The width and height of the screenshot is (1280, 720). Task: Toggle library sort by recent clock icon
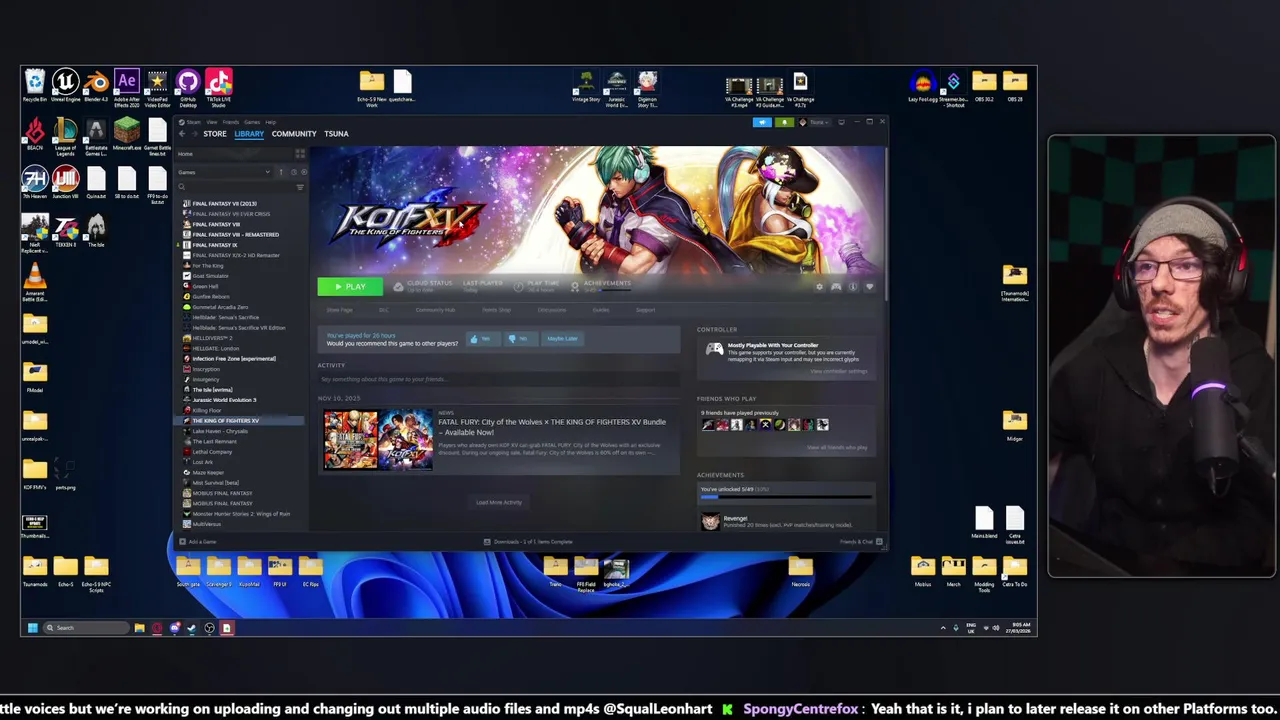(x=294, y=172)
